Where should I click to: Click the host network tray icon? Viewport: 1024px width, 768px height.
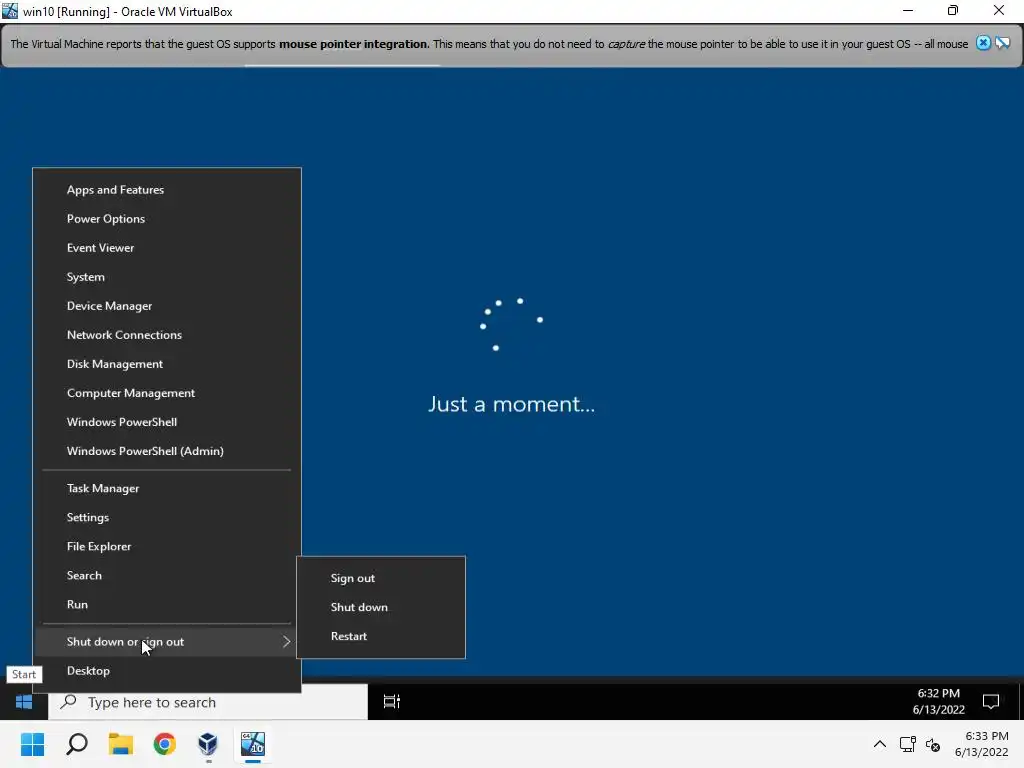click(907, 744)
